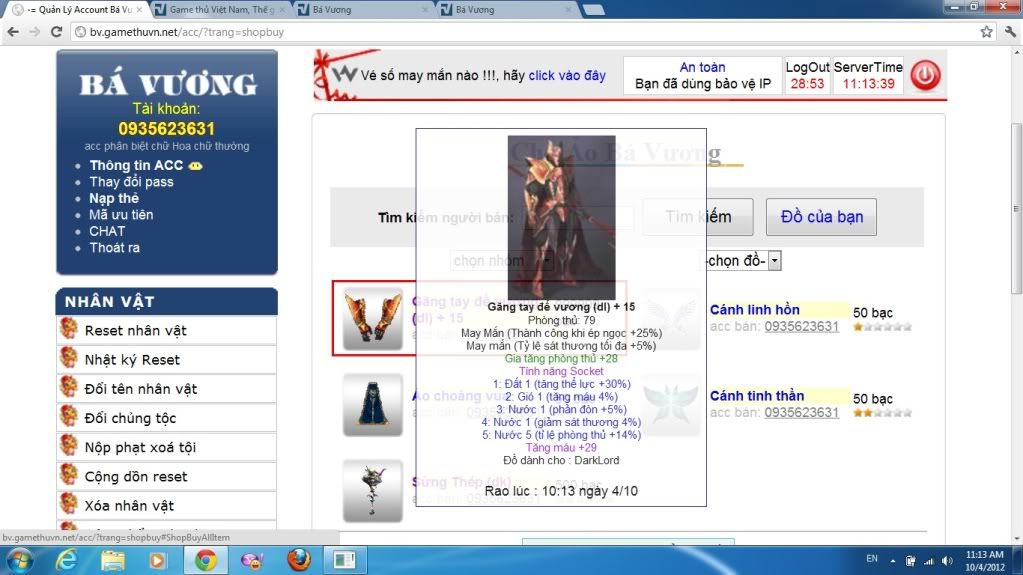This screenshot has width=1023, height=575.
Task: Open the Găng tay đế vương glove thumbnail
Action: [x=373, y=319]
